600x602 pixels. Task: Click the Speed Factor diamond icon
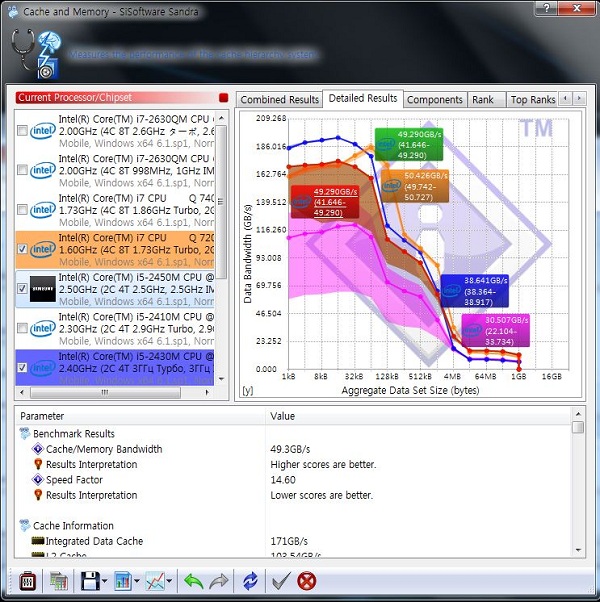coord(38,479)
